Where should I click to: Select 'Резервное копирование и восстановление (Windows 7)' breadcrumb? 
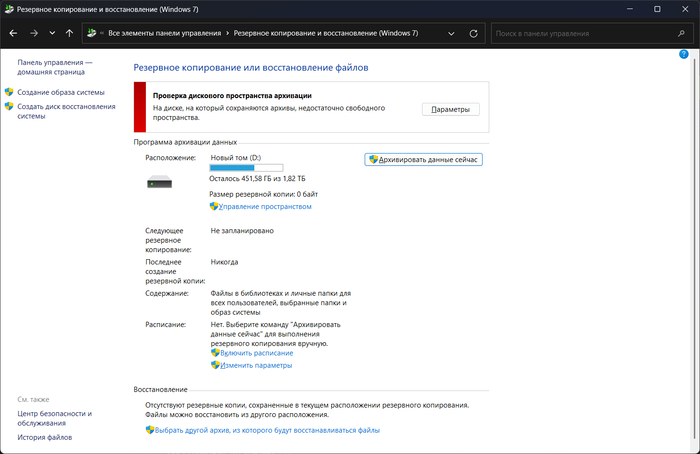point(326,33)
